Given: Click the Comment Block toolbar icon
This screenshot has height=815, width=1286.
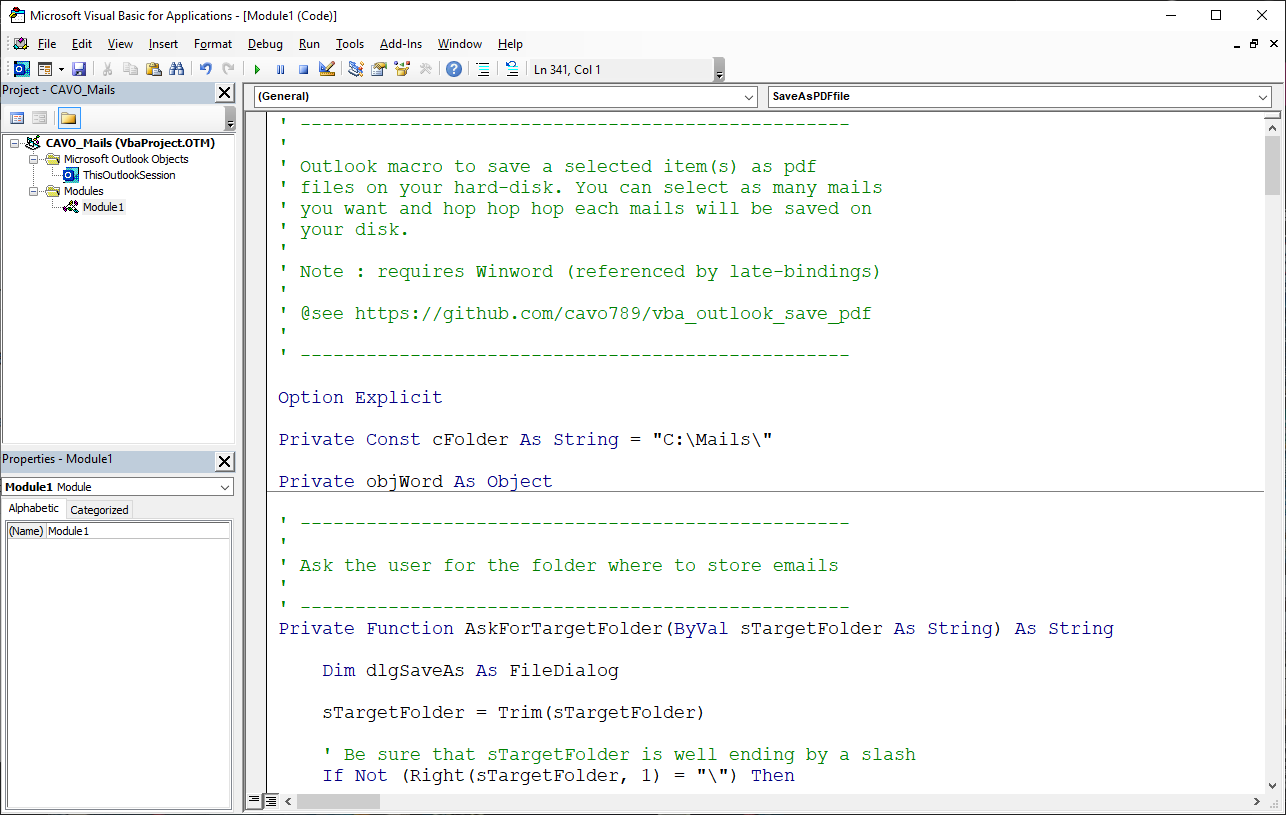Looking at the screenshot, I should [x=483, y=69].
